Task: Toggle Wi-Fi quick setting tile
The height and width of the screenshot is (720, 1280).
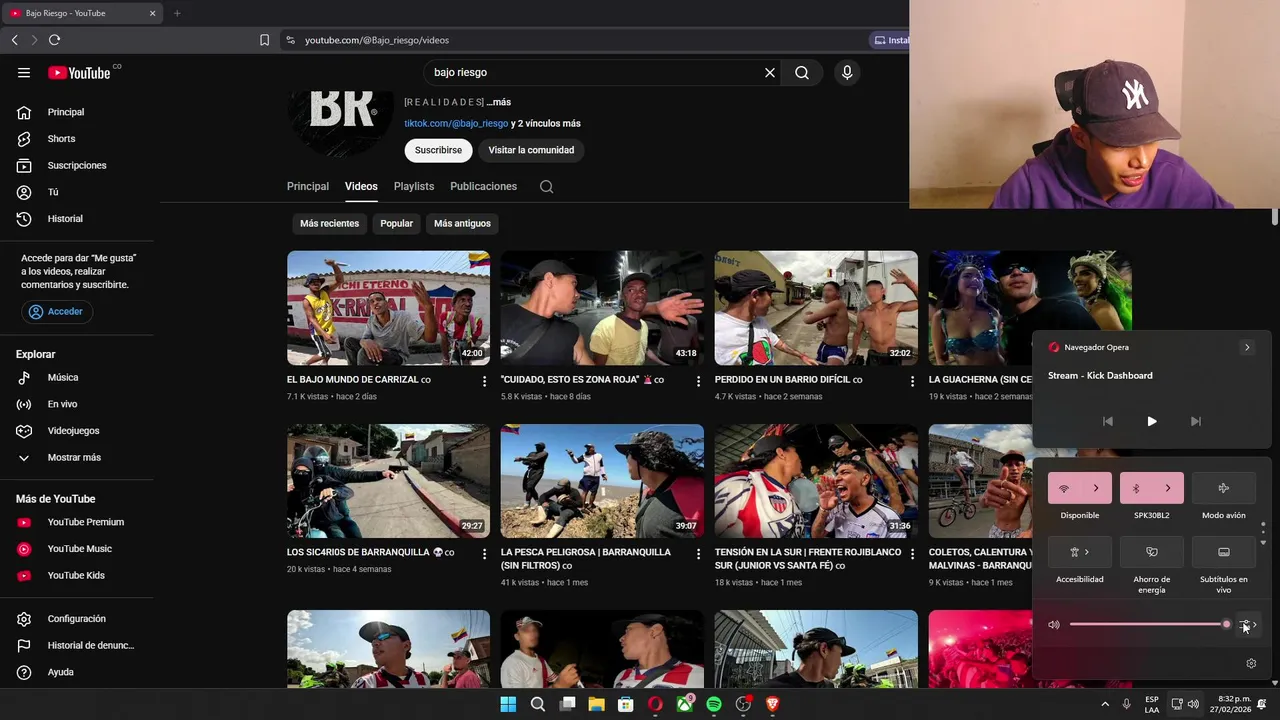Action: pos(1064,488)
